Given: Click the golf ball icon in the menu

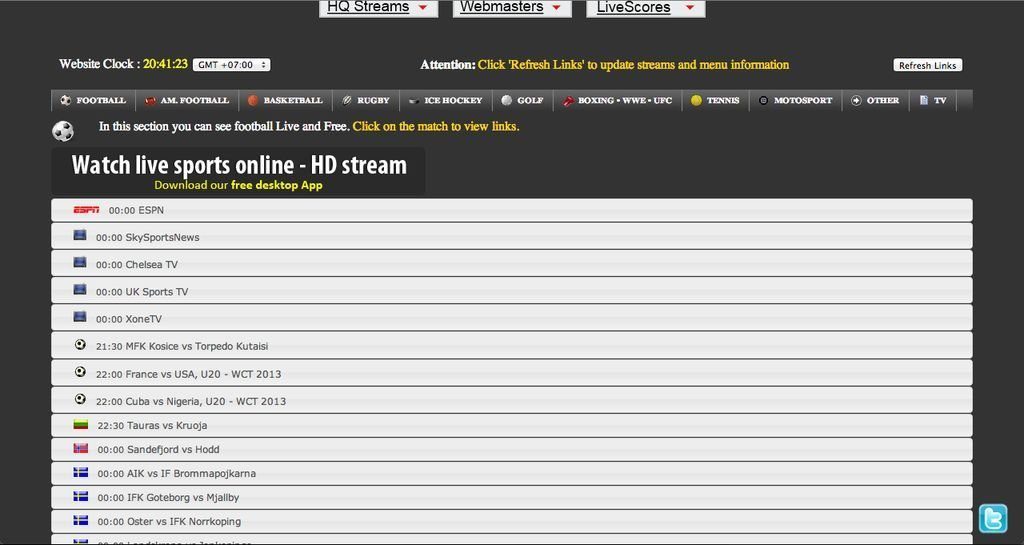Looking at the screenshot, I should (507, 101).
